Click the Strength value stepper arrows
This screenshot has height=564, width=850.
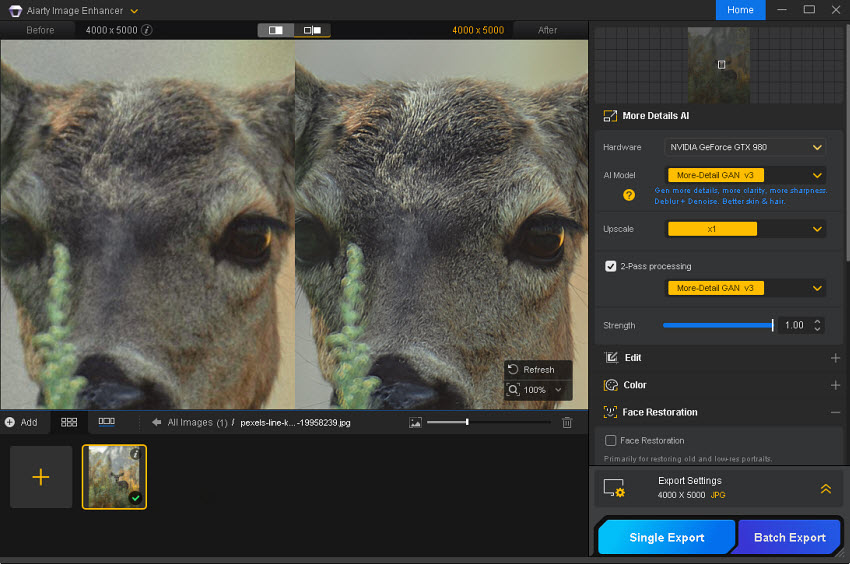coord(817,325)
